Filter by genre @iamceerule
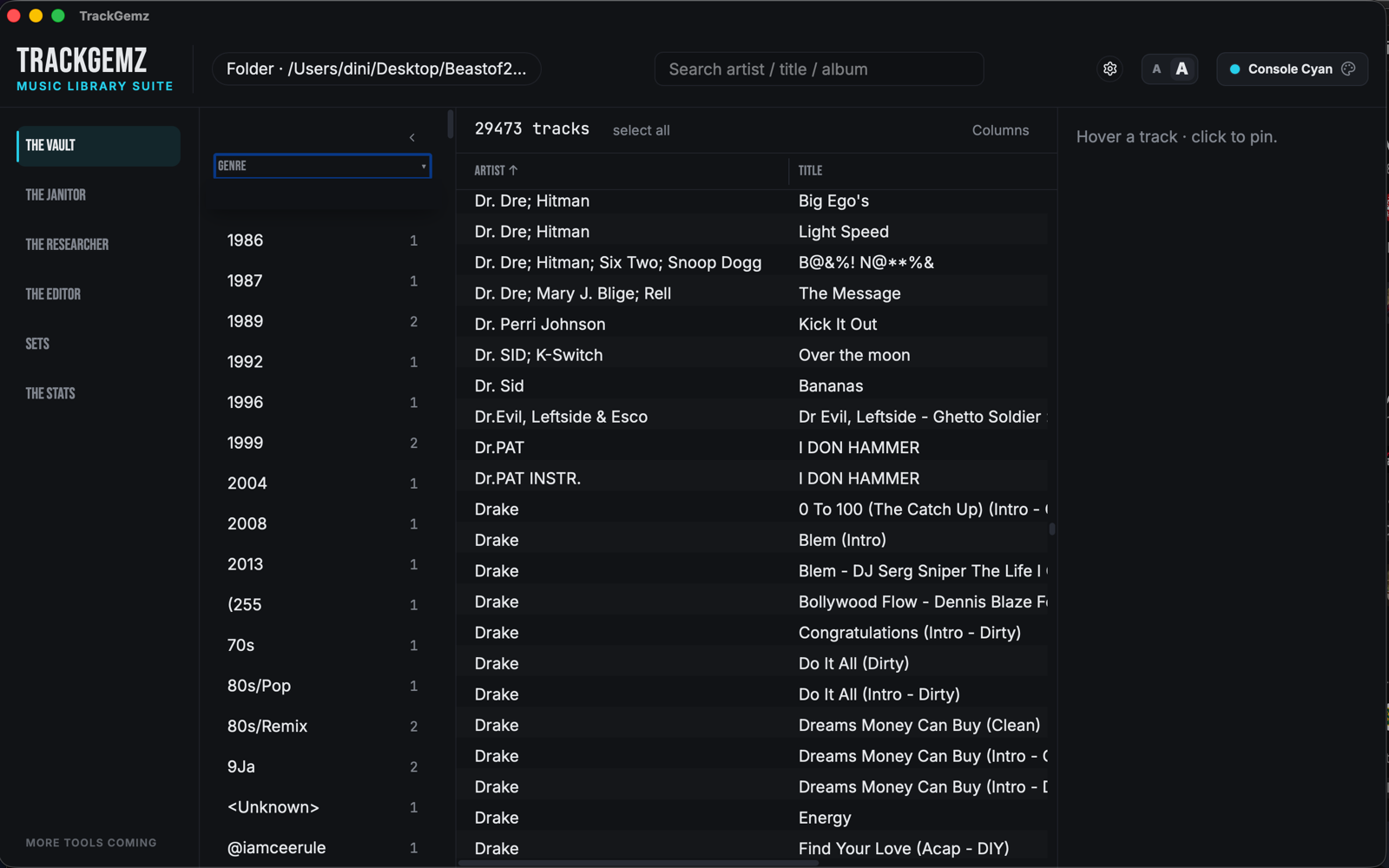 click(x=322, y=848)
